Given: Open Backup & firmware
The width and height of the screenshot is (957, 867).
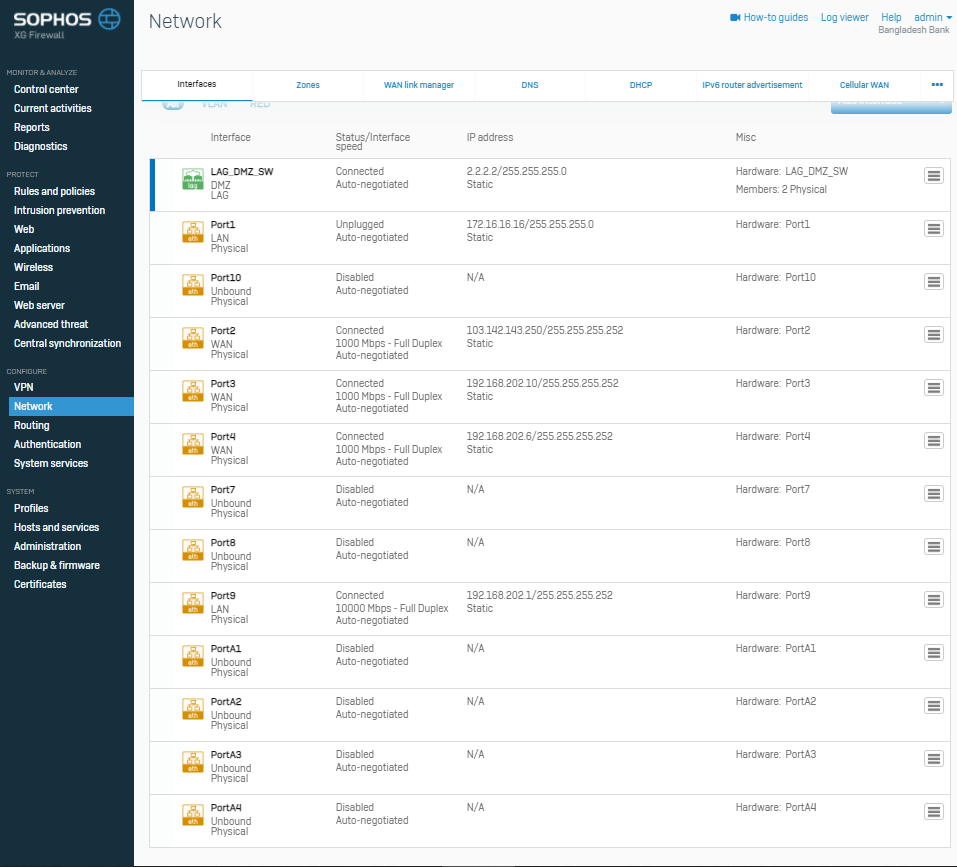Looking at the screenshot, I should click(x=57, y=565).
